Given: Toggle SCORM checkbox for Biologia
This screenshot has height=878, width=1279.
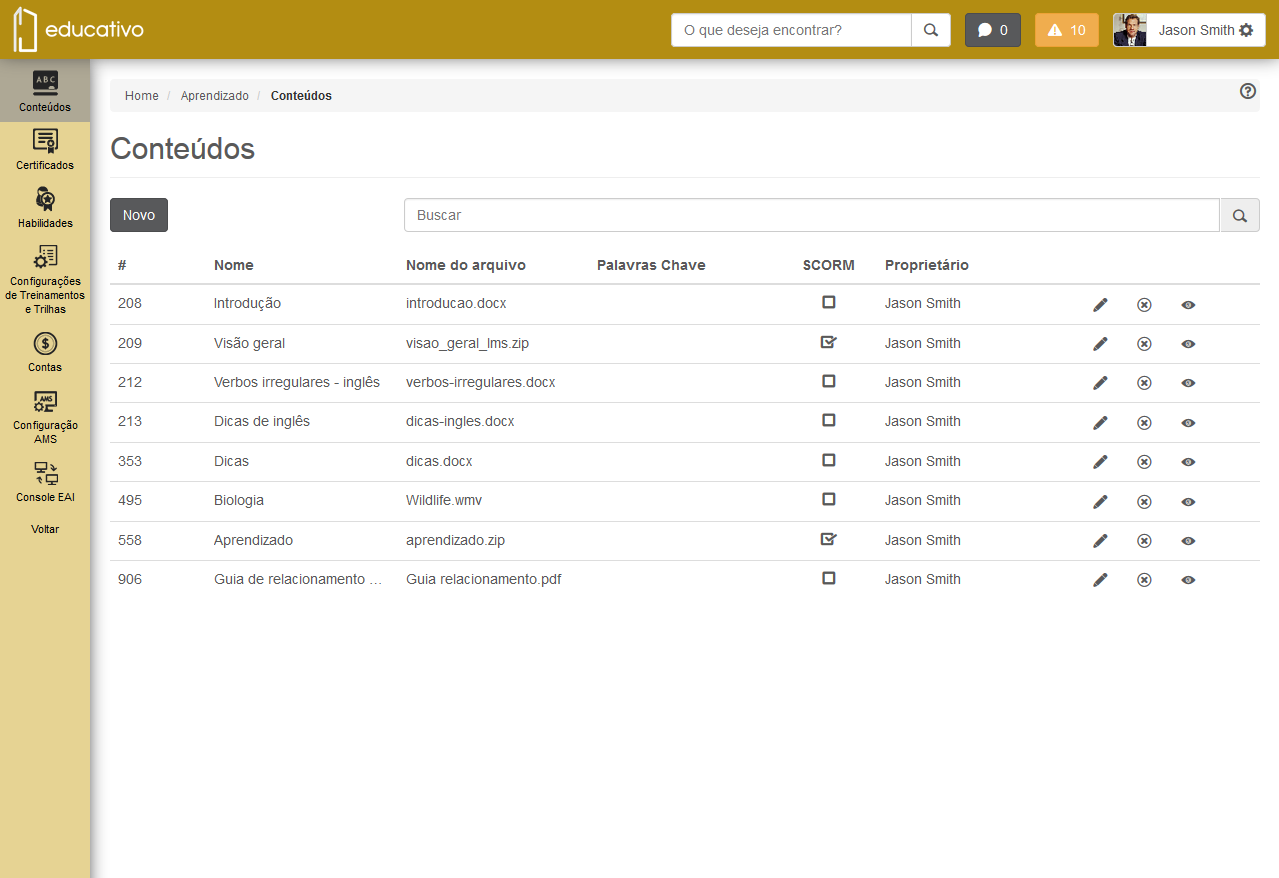Looking at the screenshot, I should 828,499.
